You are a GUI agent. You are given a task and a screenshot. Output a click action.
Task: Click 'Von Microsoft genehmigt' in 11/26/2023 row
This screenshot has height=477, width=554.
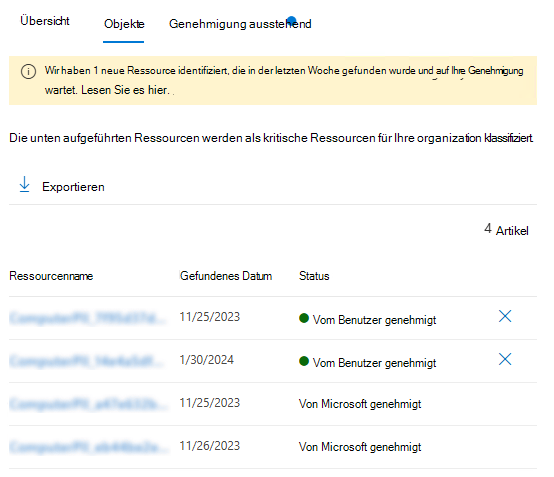point(360,447)
